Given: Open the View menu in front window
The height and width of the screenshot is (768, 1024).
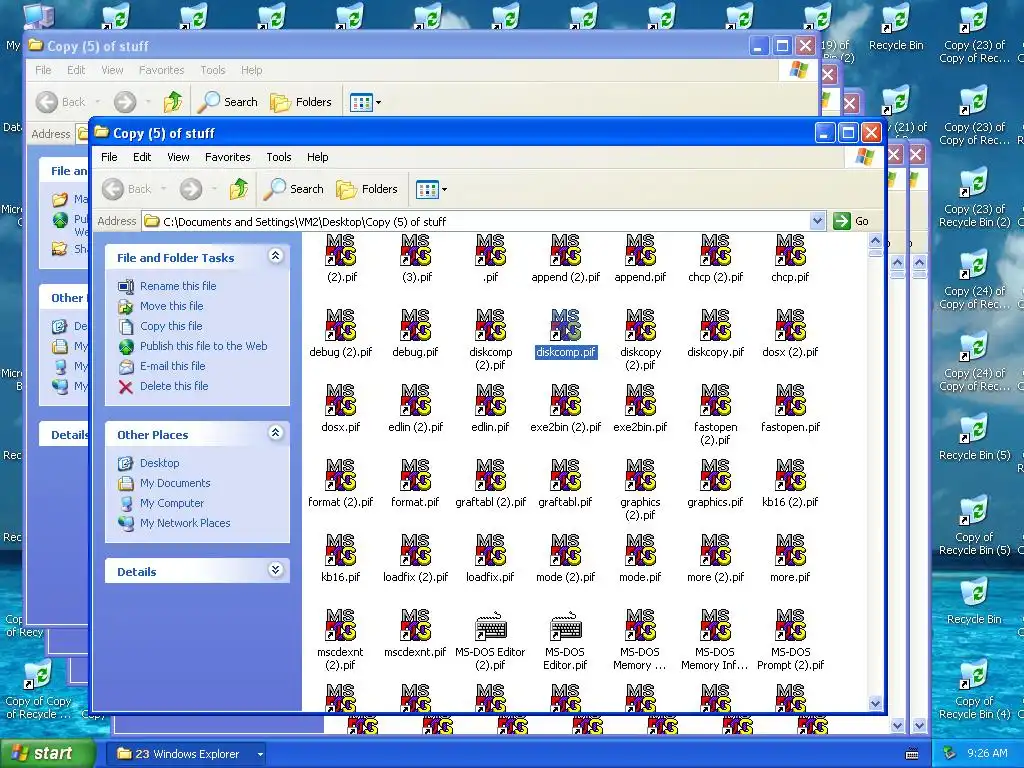Looking at the screenshot, I should tap(178, 157).
